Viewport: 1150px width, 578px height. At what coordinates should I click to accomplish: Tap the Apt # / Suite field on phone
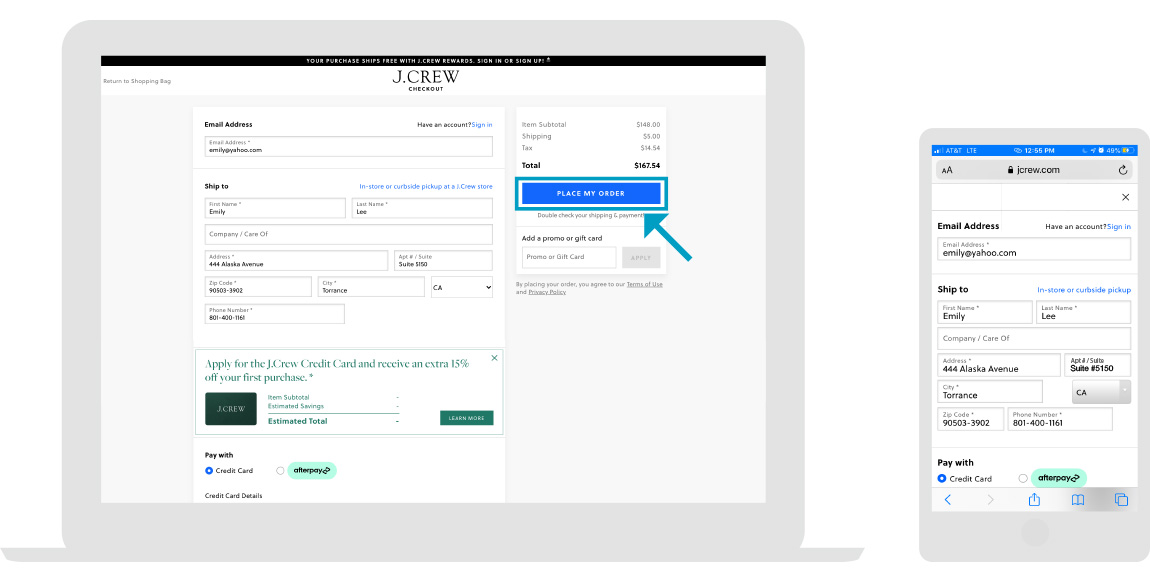(x=1098, y=365)
